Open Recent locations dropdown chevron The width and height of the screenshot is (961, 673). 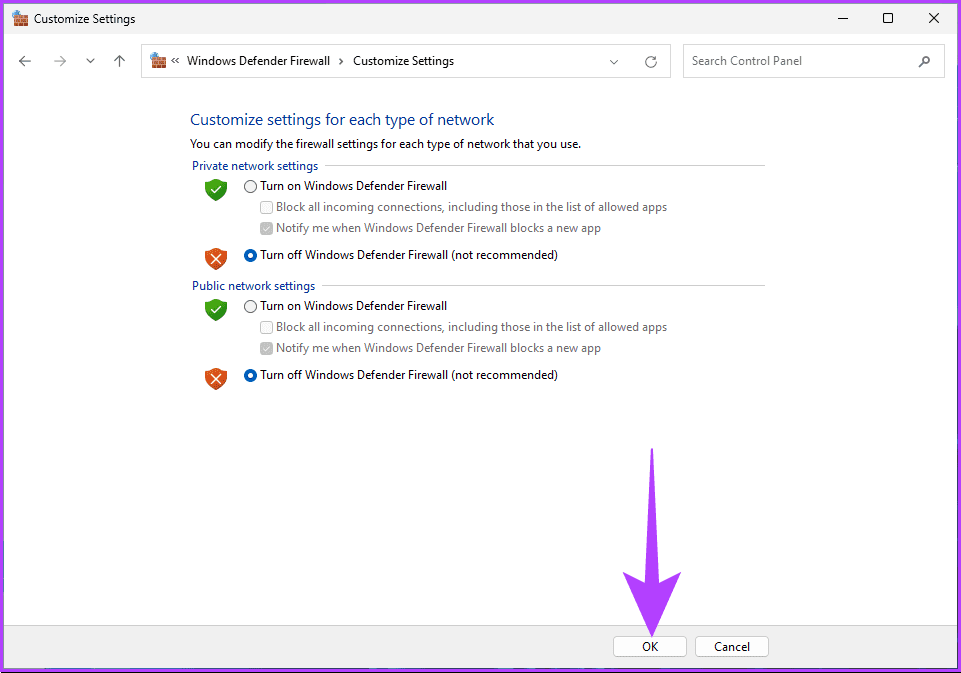click(90, 61)
